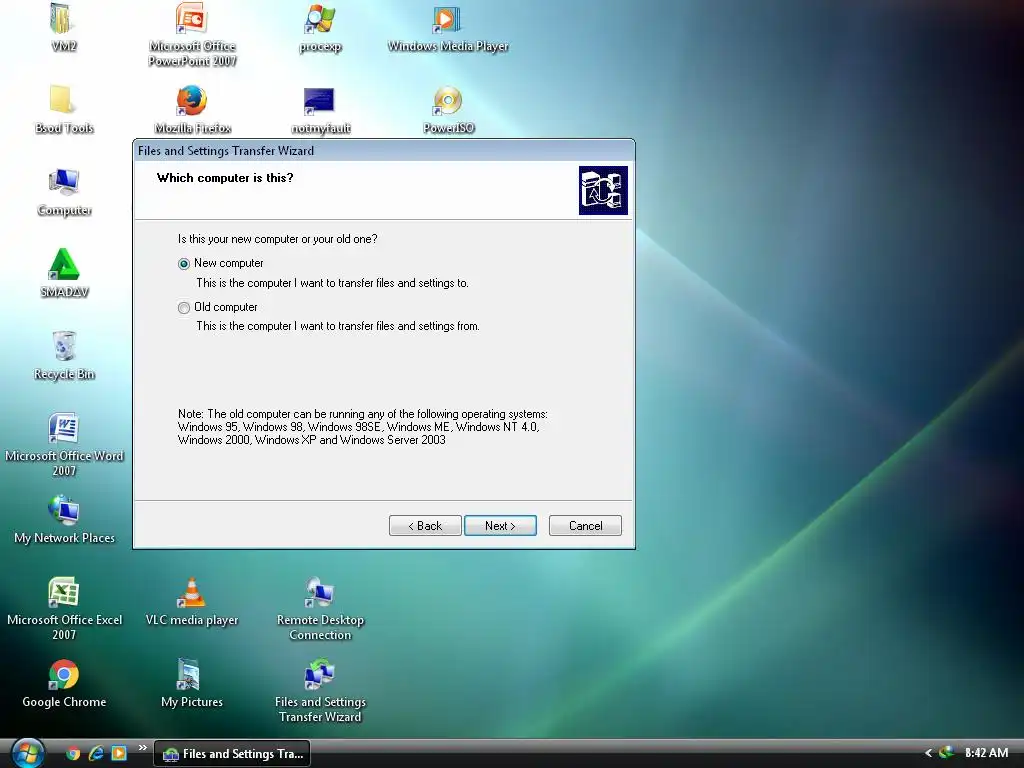Click the operating systems note text
The height and width of the screenshot is (768, 1024).
(x=362, y=427)
